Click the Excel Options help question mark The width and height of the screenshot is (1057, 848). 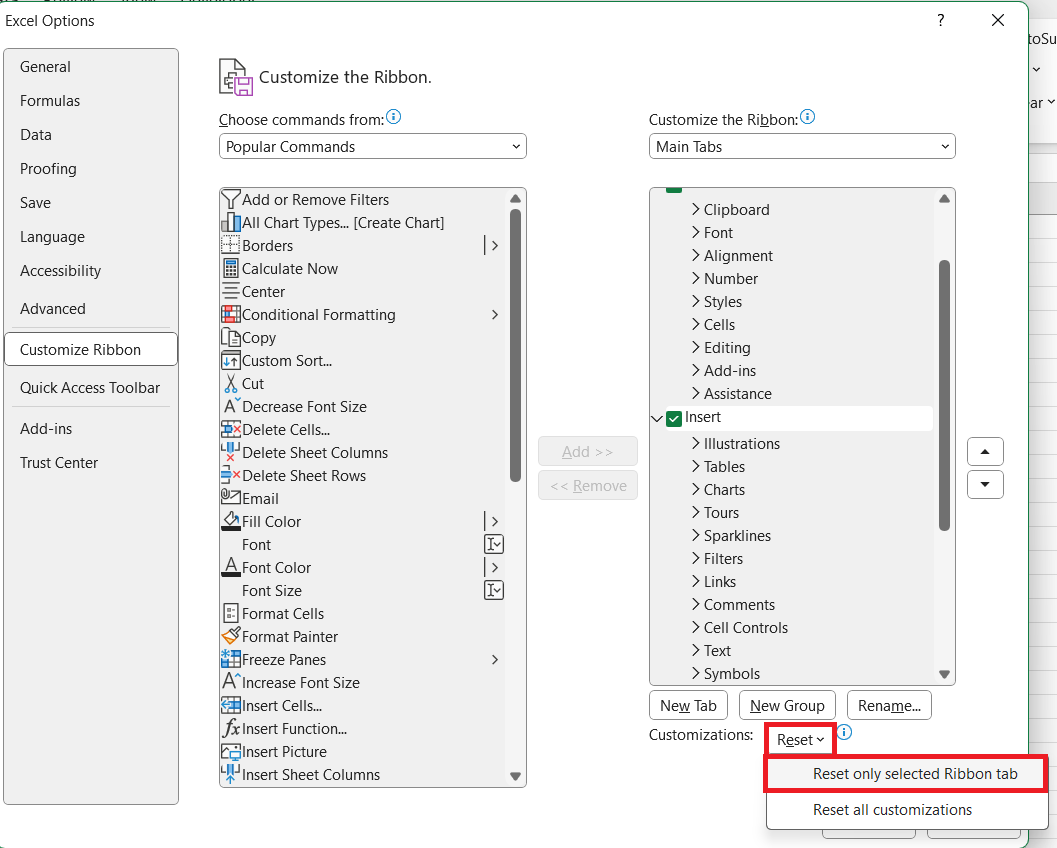click(x=940, y=20)
